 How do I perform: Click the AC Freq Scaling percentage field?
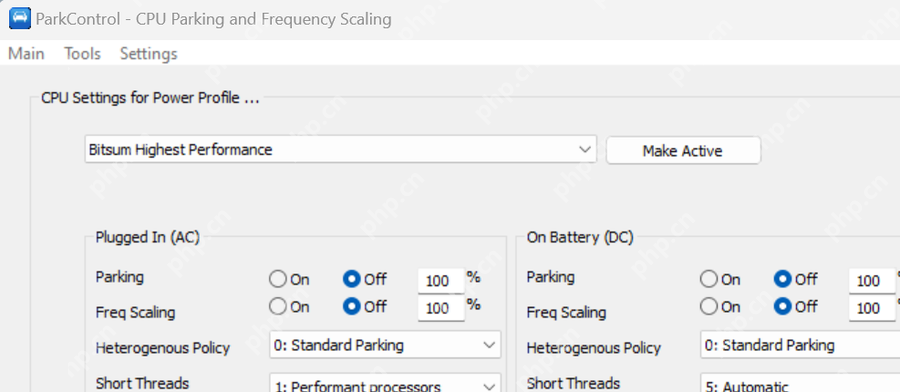[441, 308]
